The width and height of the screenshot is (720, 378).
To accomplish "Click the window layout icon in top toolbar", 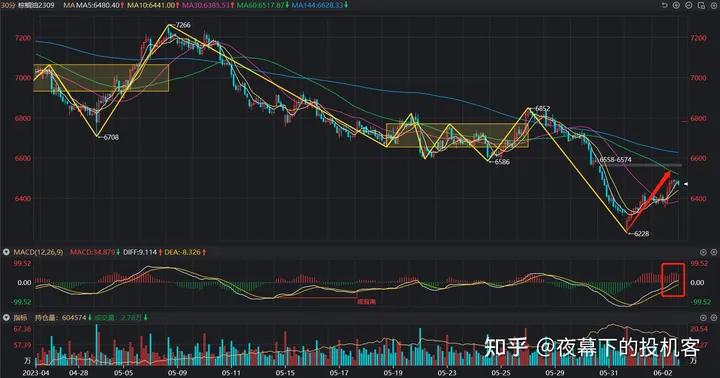I will coord(701,5).
